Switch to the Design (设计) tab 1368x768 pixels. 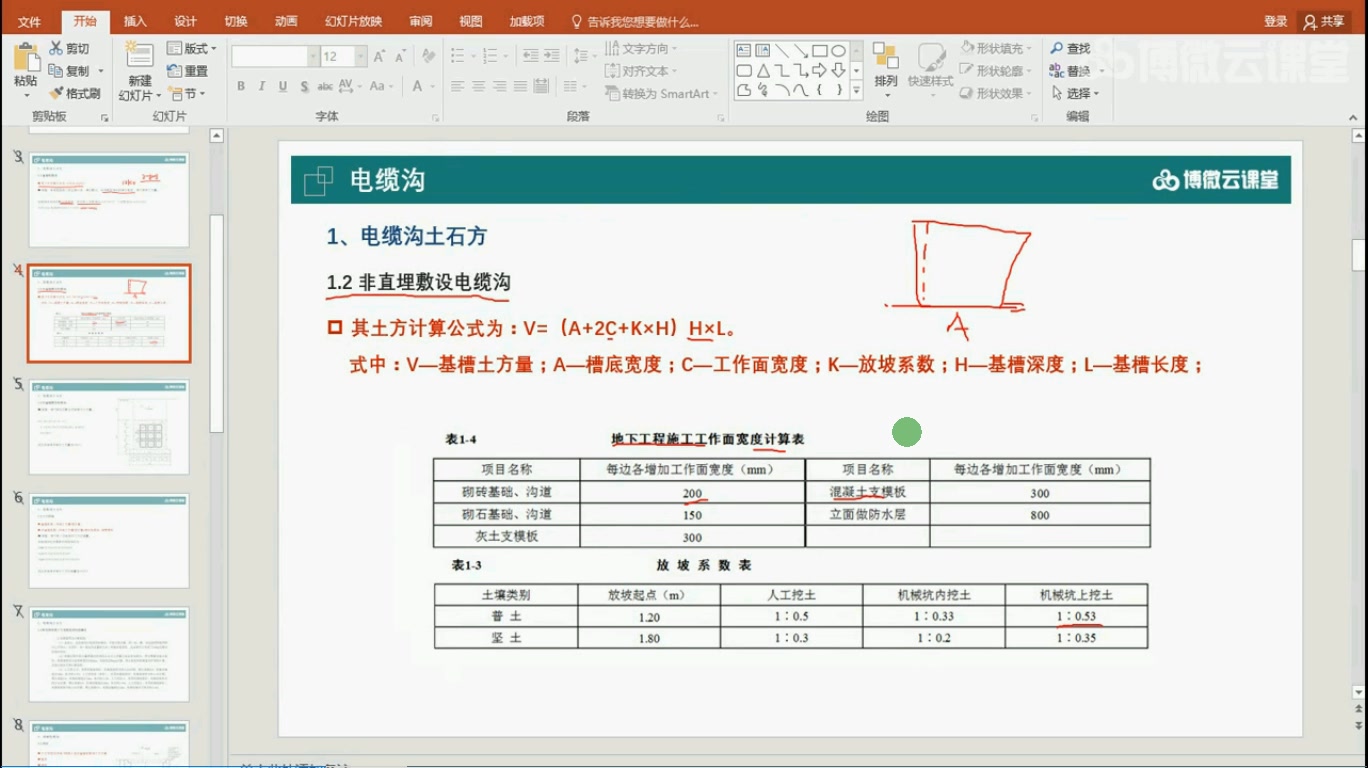(x=185, y=21)
